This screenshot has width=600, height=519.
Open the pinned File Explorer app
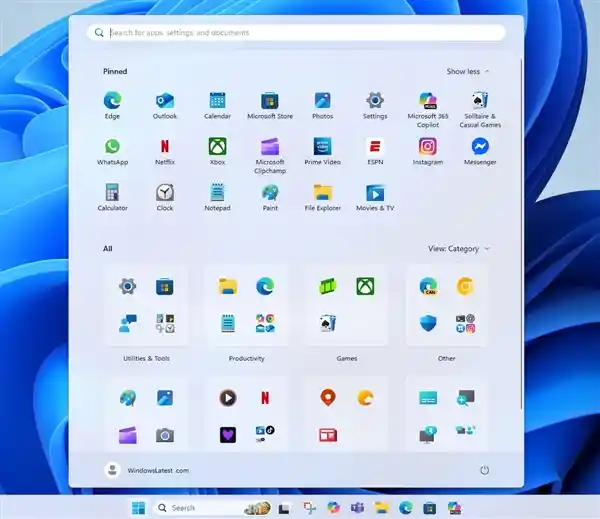click(323, 197)
